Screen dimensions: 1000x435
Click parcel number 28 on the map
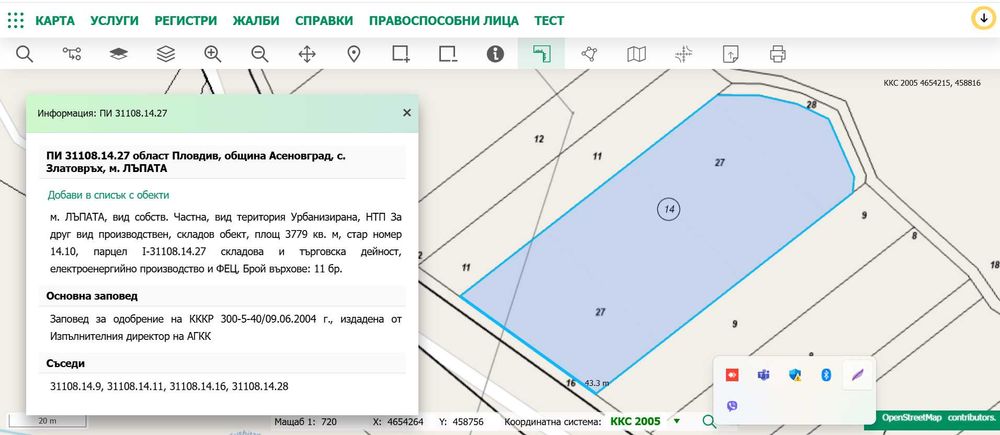[811, 105]
